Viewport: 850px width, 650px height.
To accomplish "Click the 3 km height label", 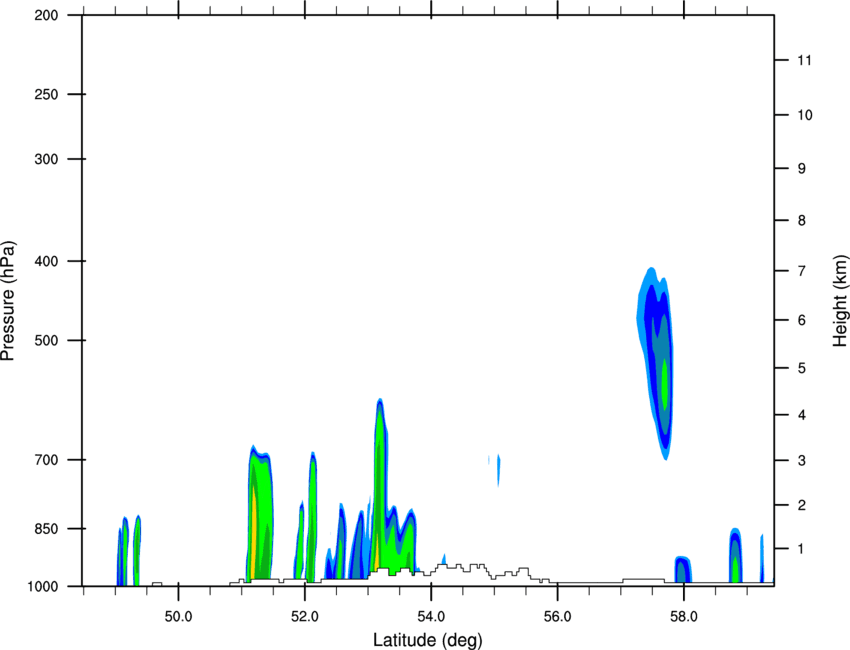I will [x=802, y=461].
